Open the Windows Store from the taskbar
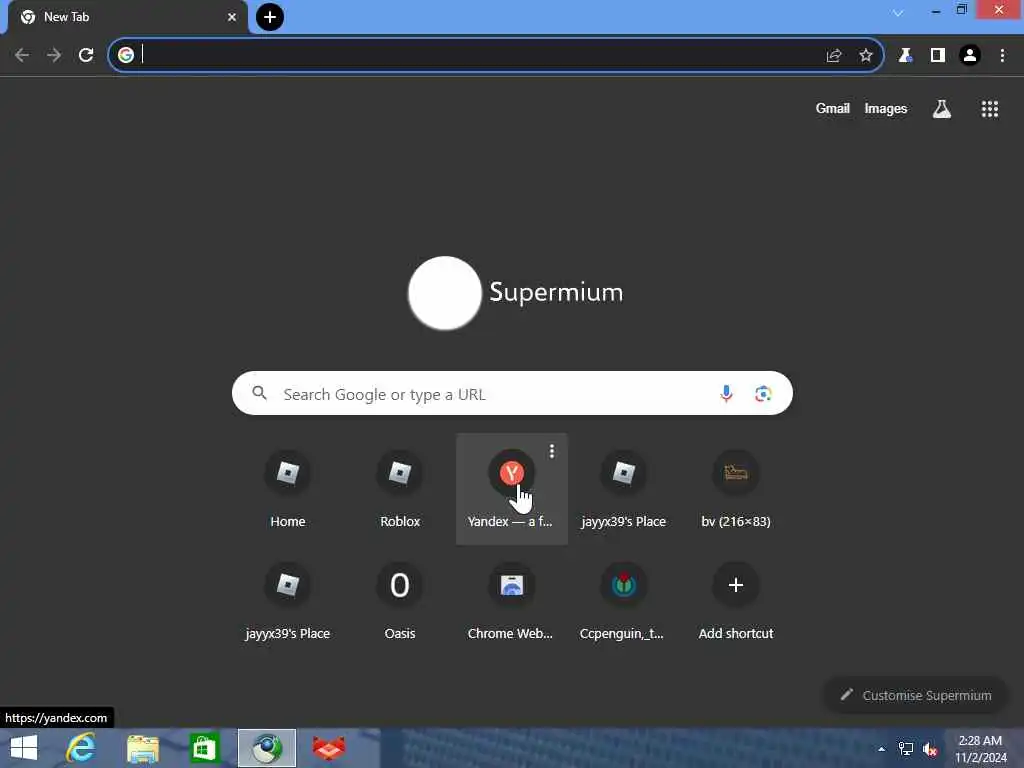 (204, 748)
